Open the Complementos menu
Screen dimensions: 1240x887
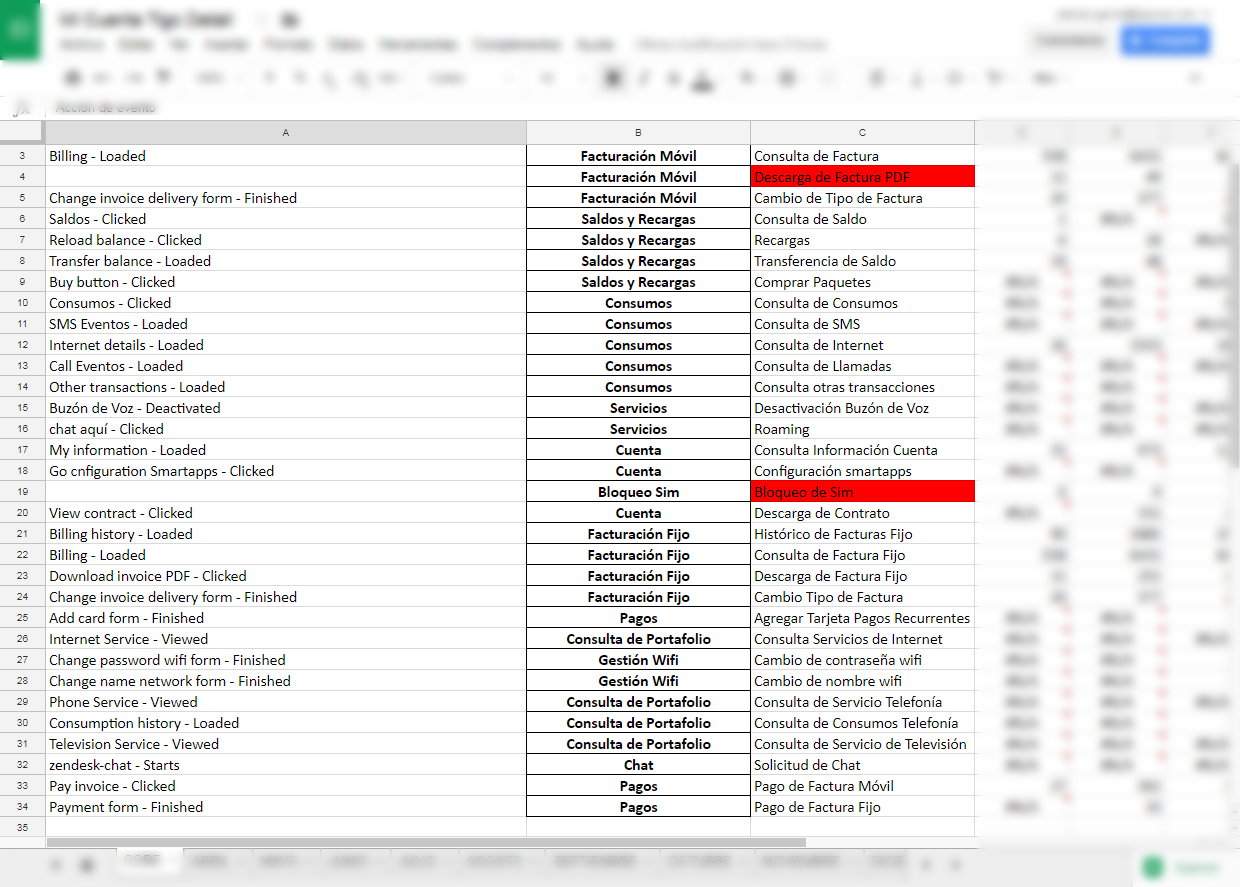[517, 45]
